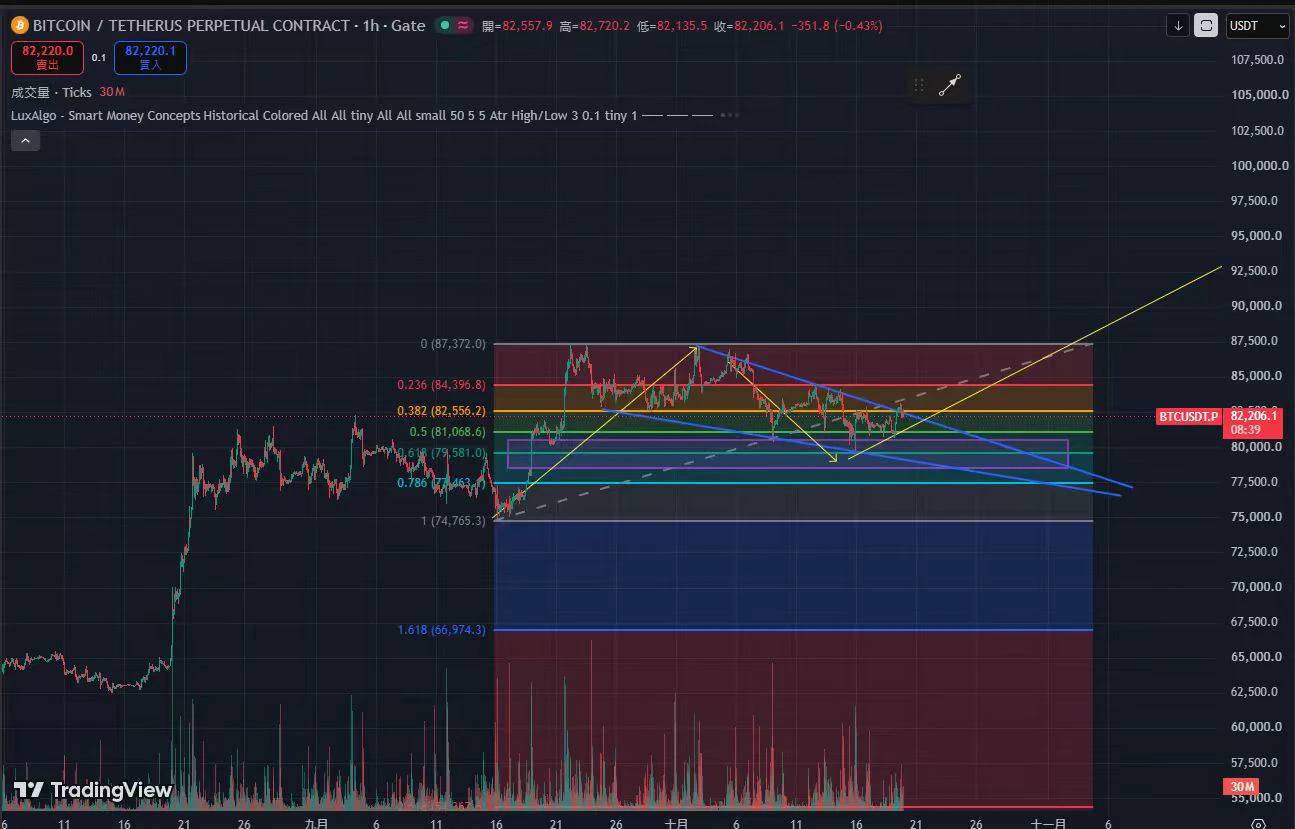Open the USDT currency dropdown

click(x=1257, y=26)
